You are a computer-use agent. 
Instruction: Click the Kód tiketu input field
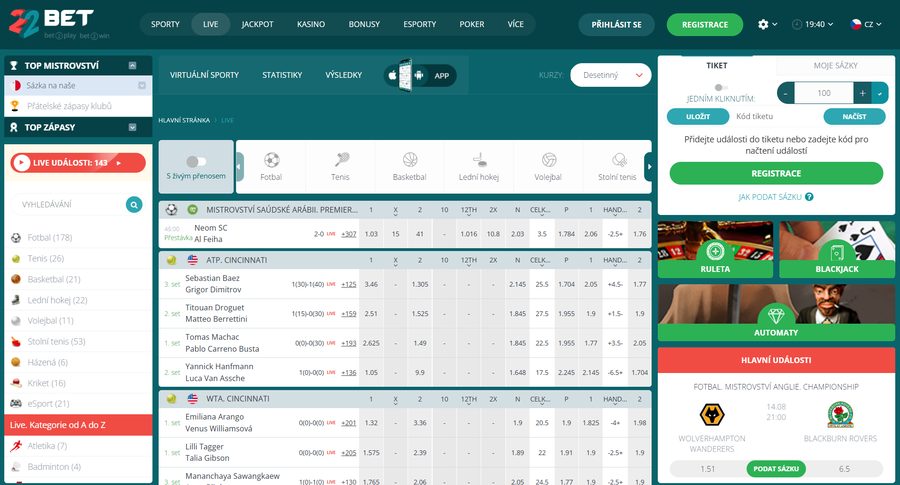(775, 117)
